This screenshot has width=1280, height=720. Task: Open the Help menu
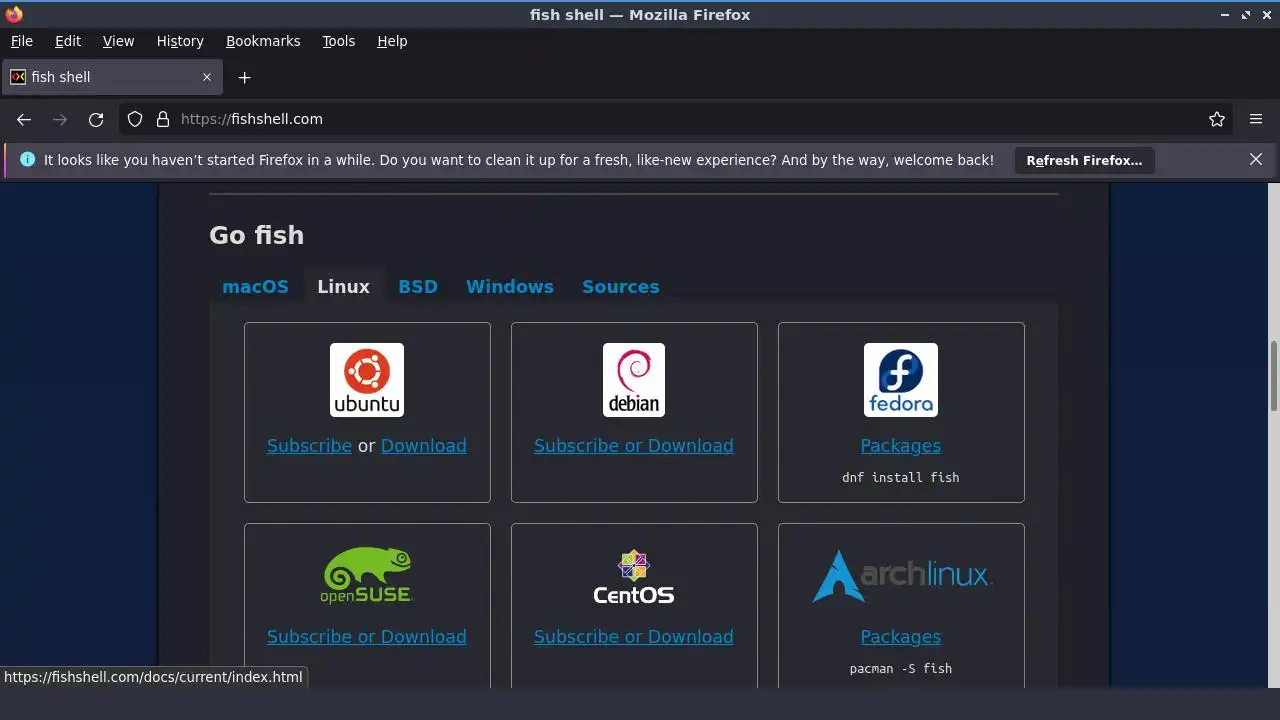coord(392,41)
